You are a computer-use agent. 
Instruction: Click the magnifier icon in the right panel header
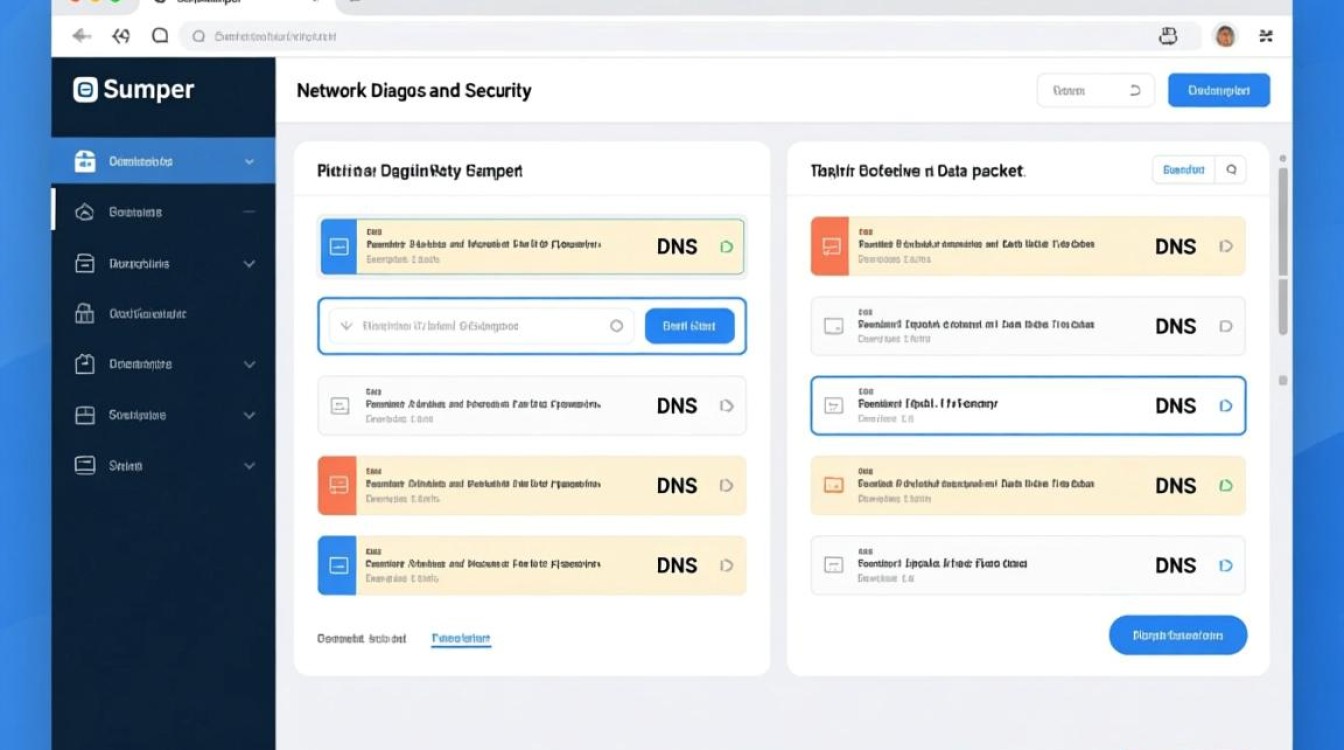coord(1231,170)
